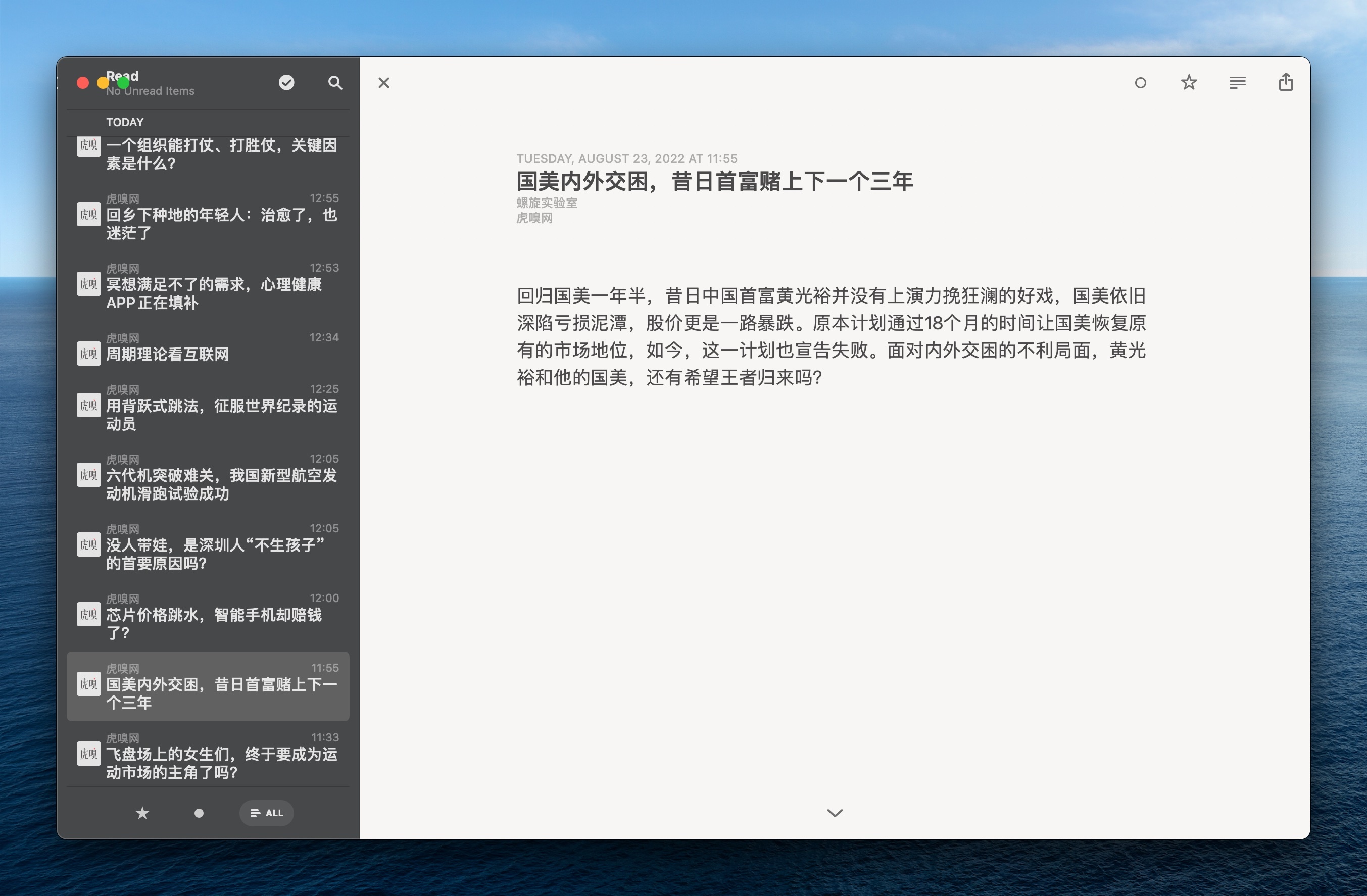Open the article author link 螺旋实验室

coord(546,203)
